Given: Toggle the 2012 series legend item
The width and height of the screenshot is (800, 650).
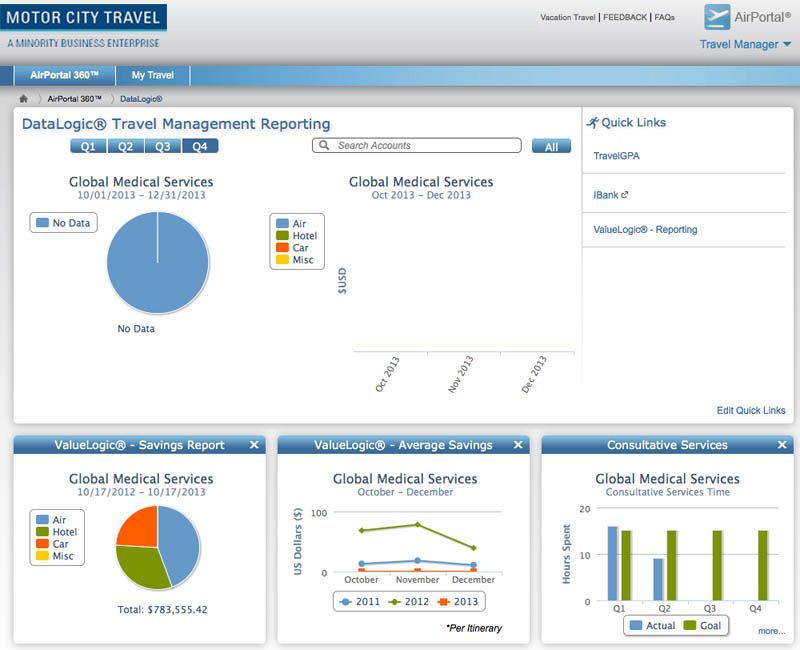Looking at the screenshot, I should coord(409,602).
